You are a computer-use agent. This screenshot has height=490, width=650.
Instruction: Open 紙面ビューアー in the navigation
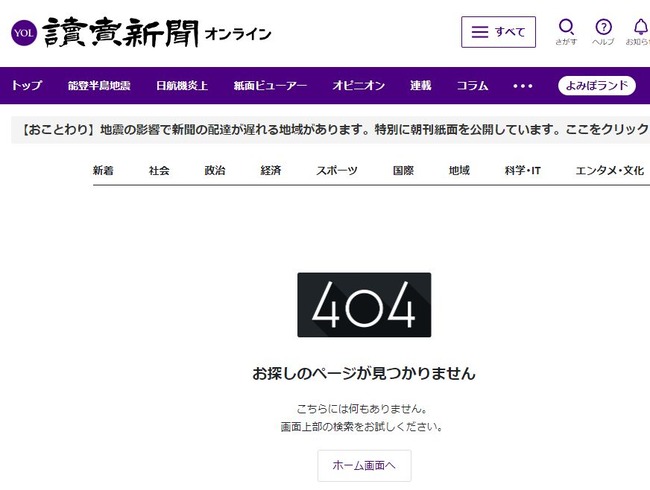[270, 86]
